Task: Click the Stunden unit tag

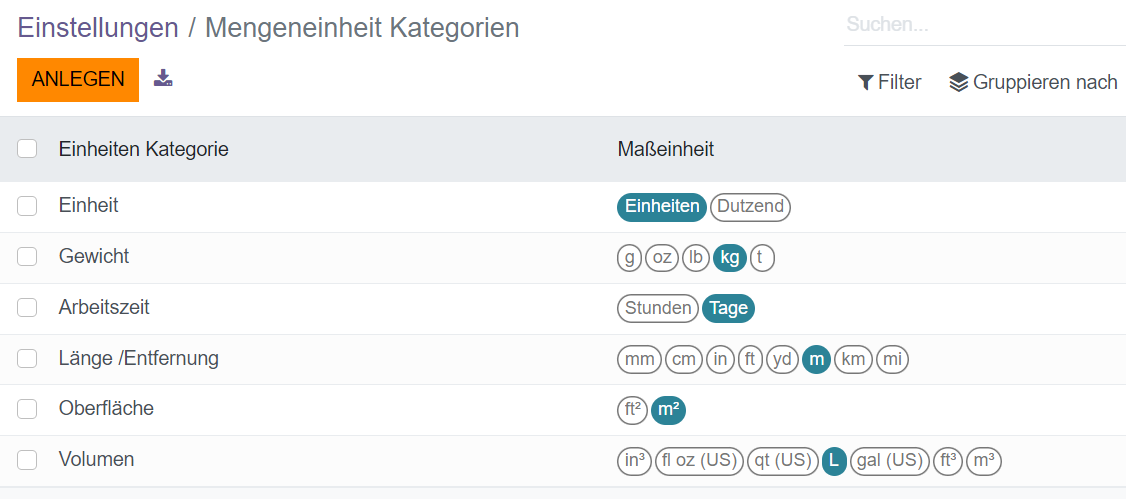Action: pos(658,308)
